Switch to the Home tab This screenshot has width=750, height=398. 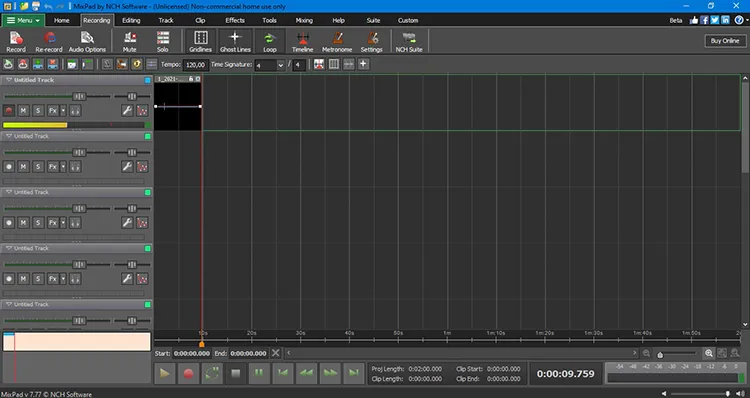pos(61,20)
